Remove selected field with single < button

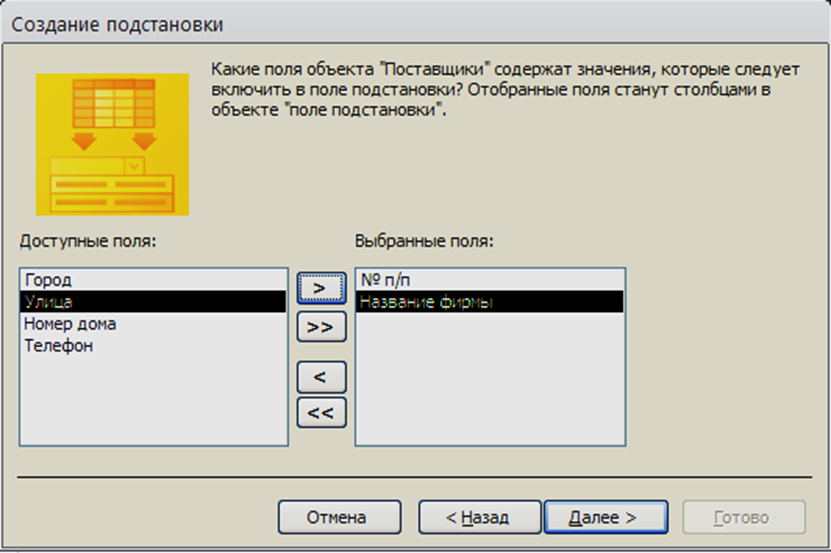[321, 377]
